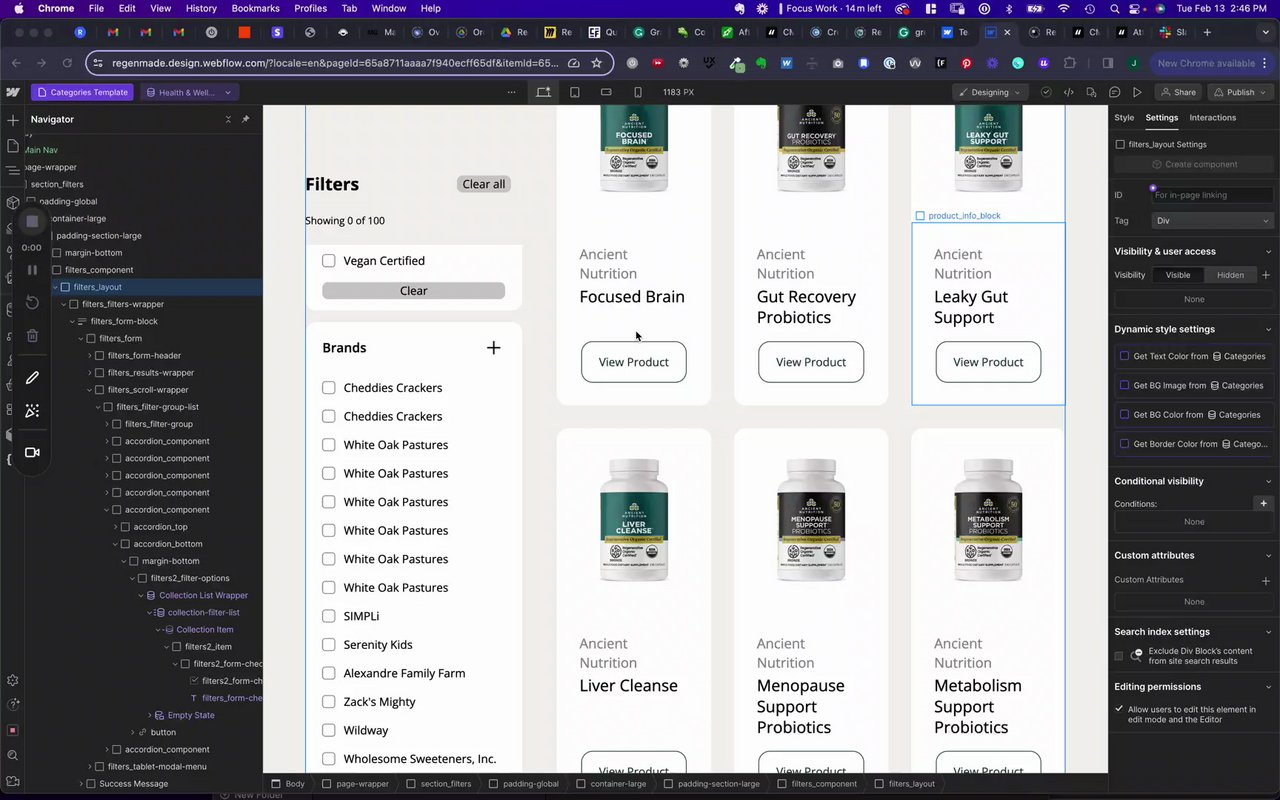Open the Pages panel icon
This screenshot has width=1280, height=800.
(13, 146)
